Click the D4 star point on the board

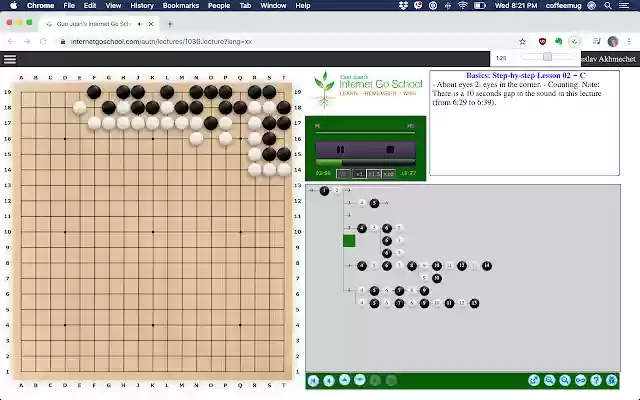(x=65, y=325)
